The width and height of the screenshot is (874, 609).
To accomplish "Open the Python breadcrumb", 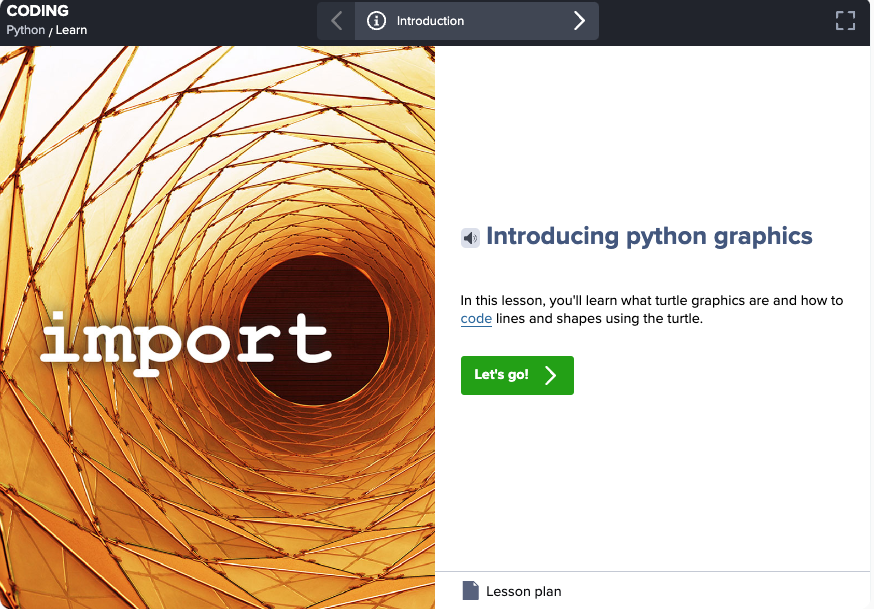I will [x=25, y=30].
